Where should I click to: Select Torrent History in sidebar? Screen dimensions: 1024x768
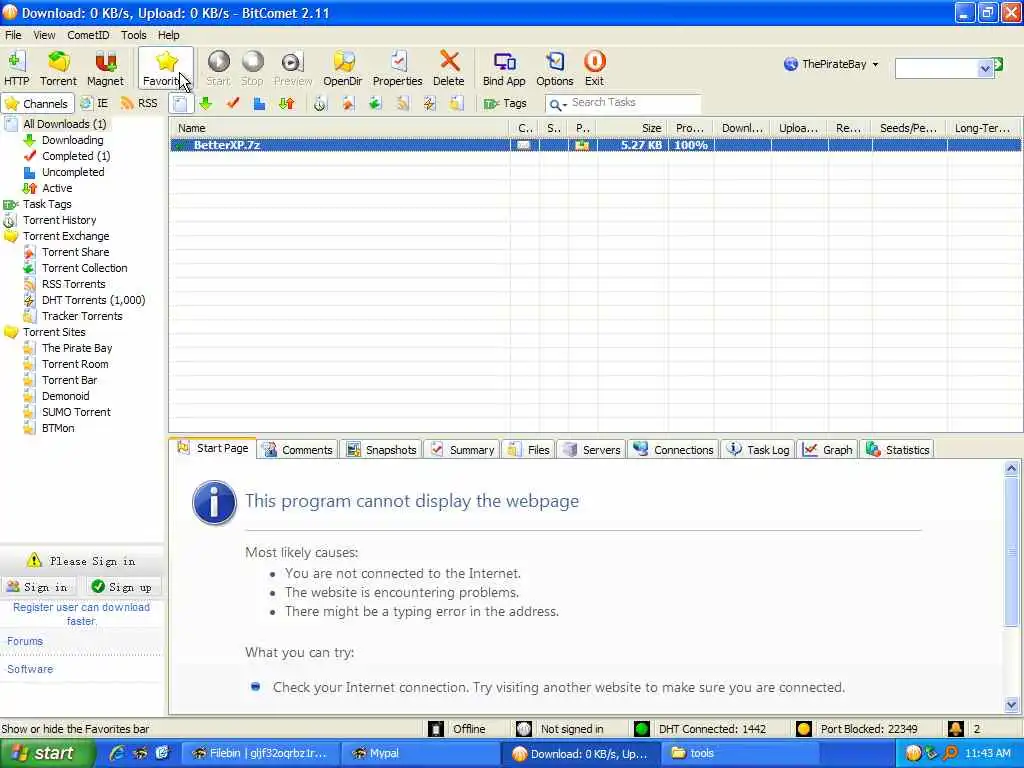click(59, 220)
